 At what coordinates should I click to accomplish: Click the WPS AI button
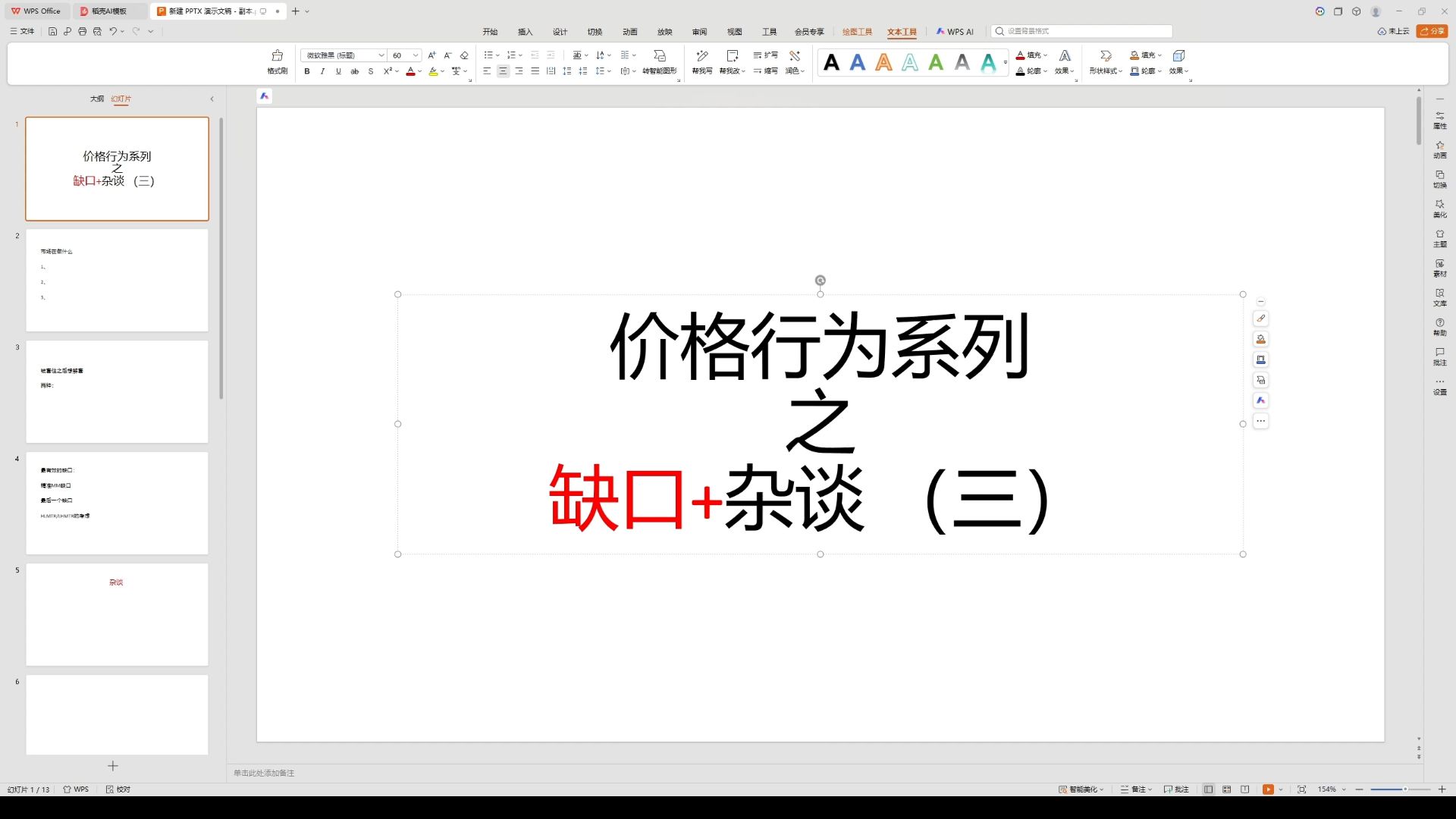pyautogui.click(x=955, y=32)
